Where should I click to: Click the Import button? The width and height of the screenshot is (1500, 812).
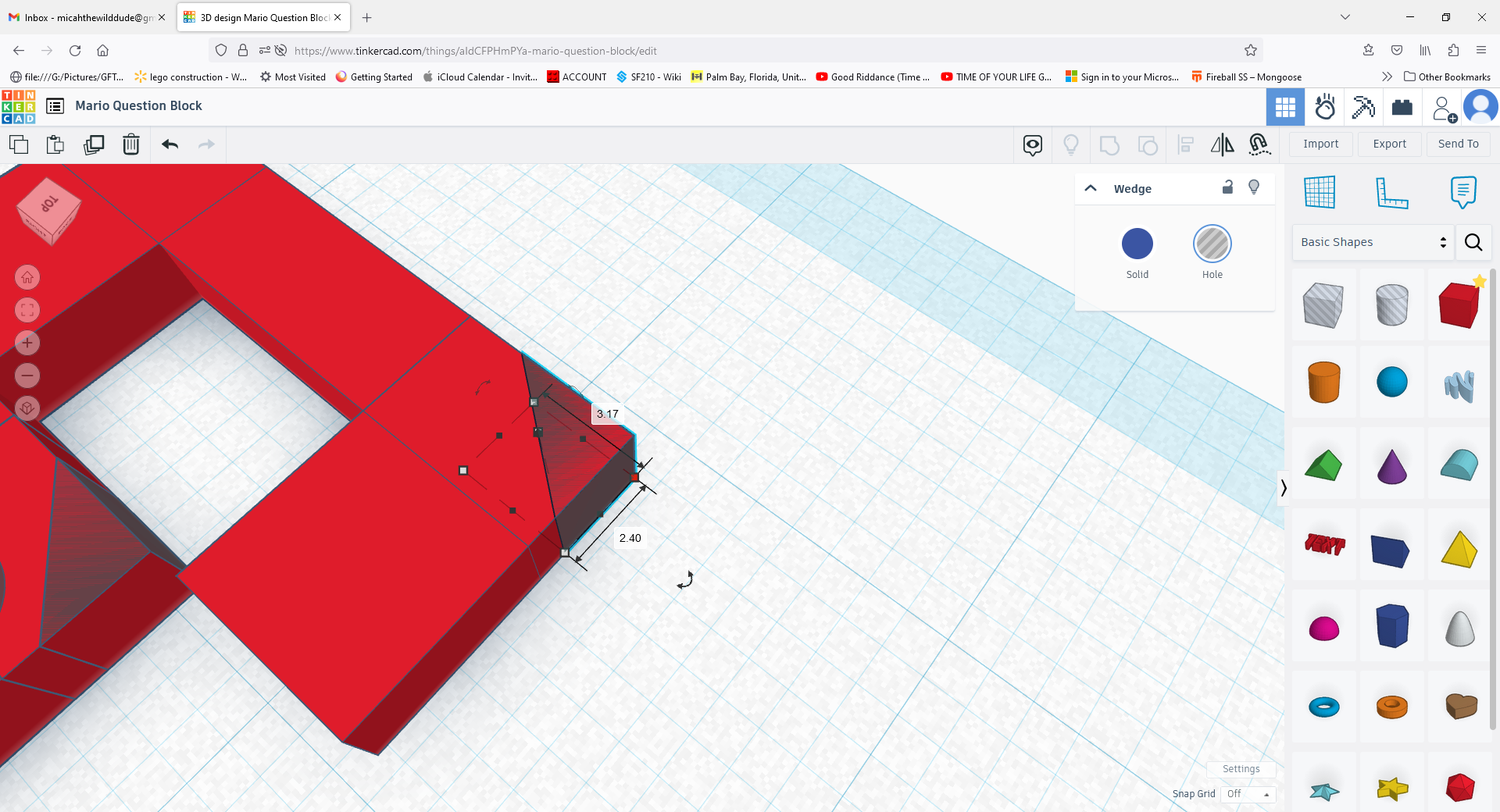tap(1320, 144)
